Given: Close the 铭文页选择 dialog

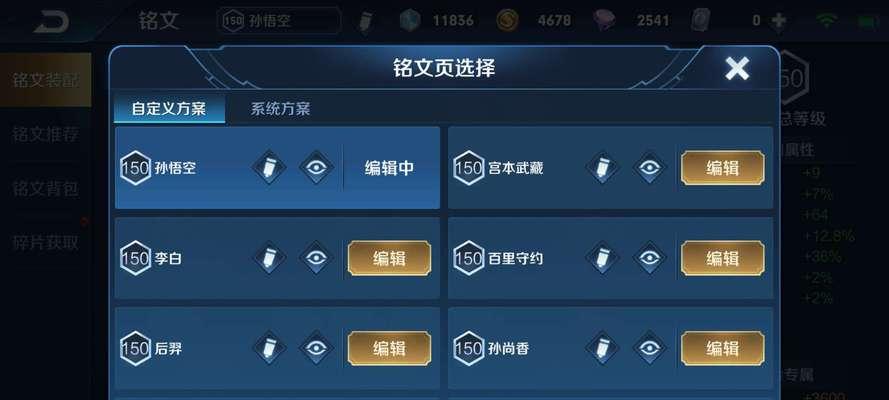Looking at the screenshot, I should (737, 69).
